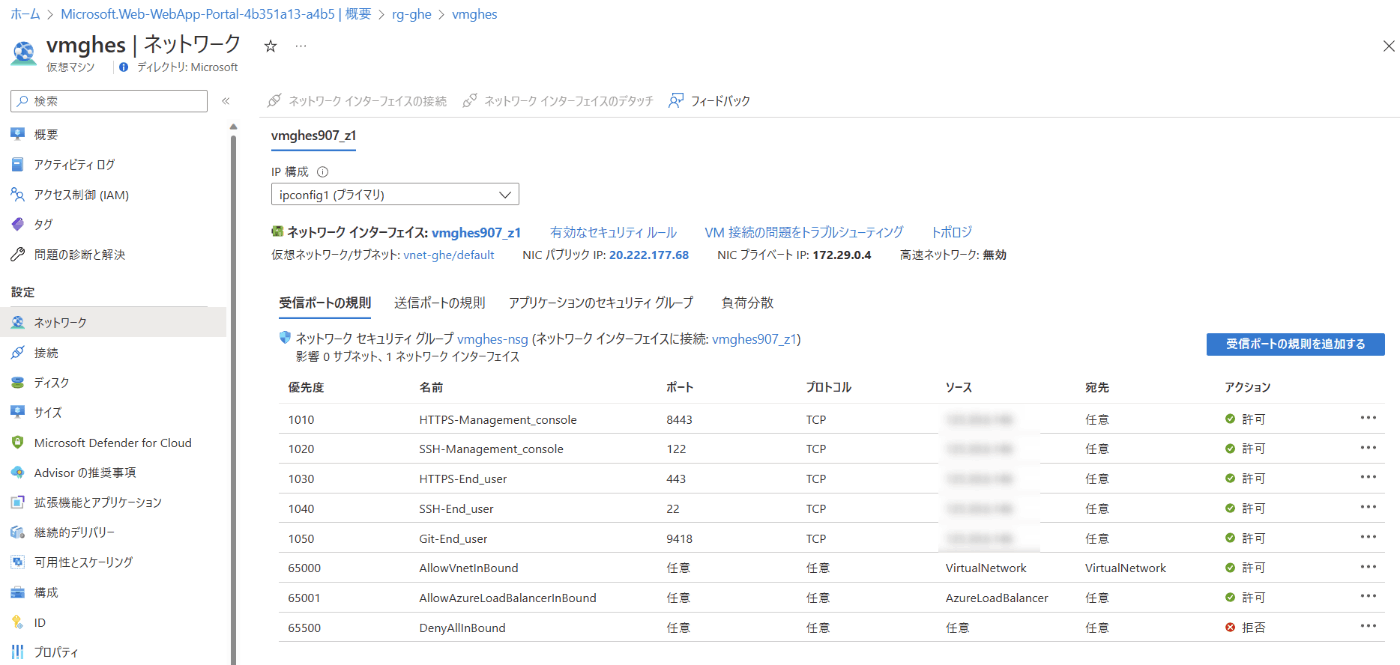Click the HTTPS-Management_console rule name

click(498, 419)
